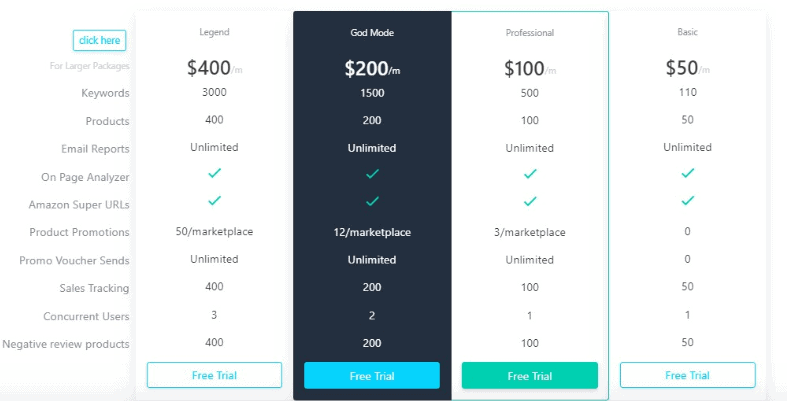Start the Professional plan Free Trial
Image resolution: width=787 pixels, height=401 pixels.
click(x=530, y=375)
